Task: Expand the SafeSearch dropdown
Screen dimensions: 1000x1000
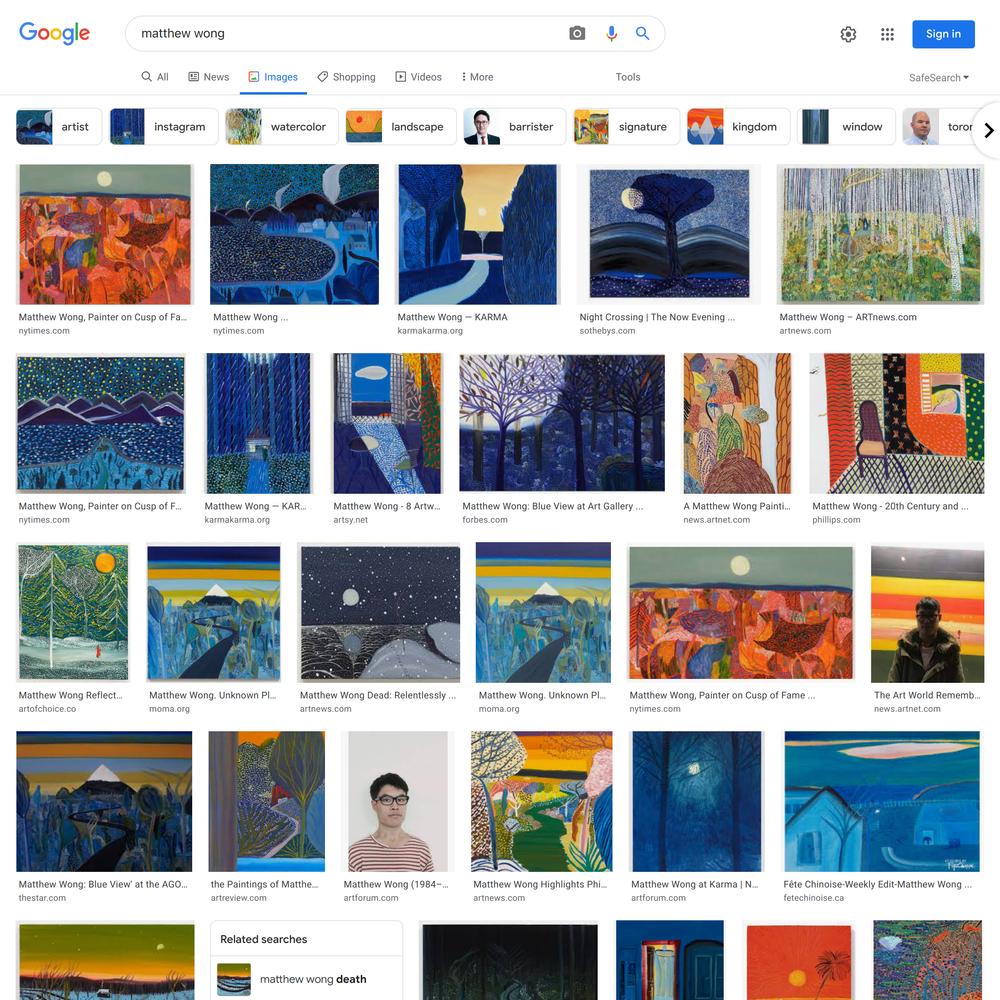Action: click(x=939, y=77)
